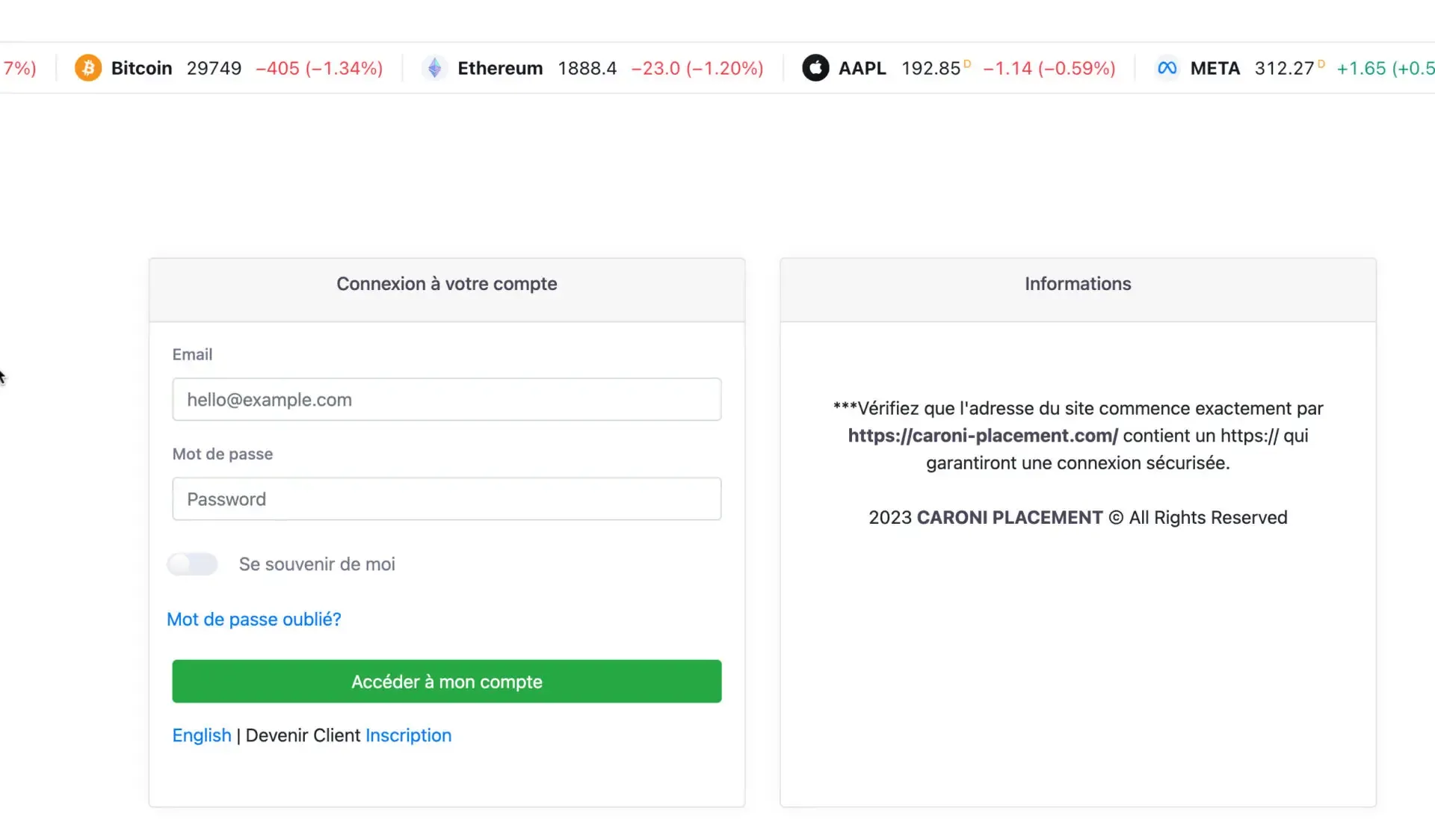Open the Ethereum ticker entry

tap(500, 68)
